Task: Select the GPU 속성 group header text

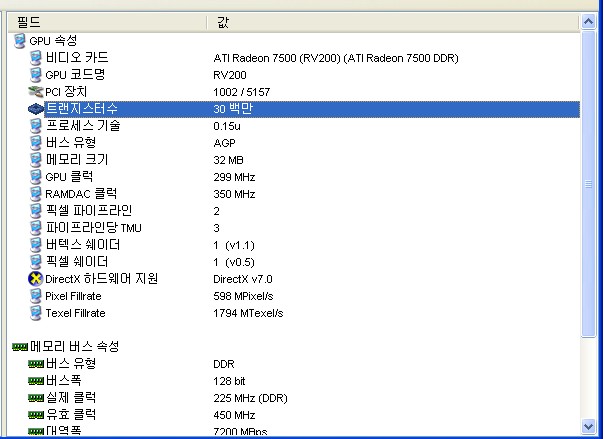Action: coord(53,41)
